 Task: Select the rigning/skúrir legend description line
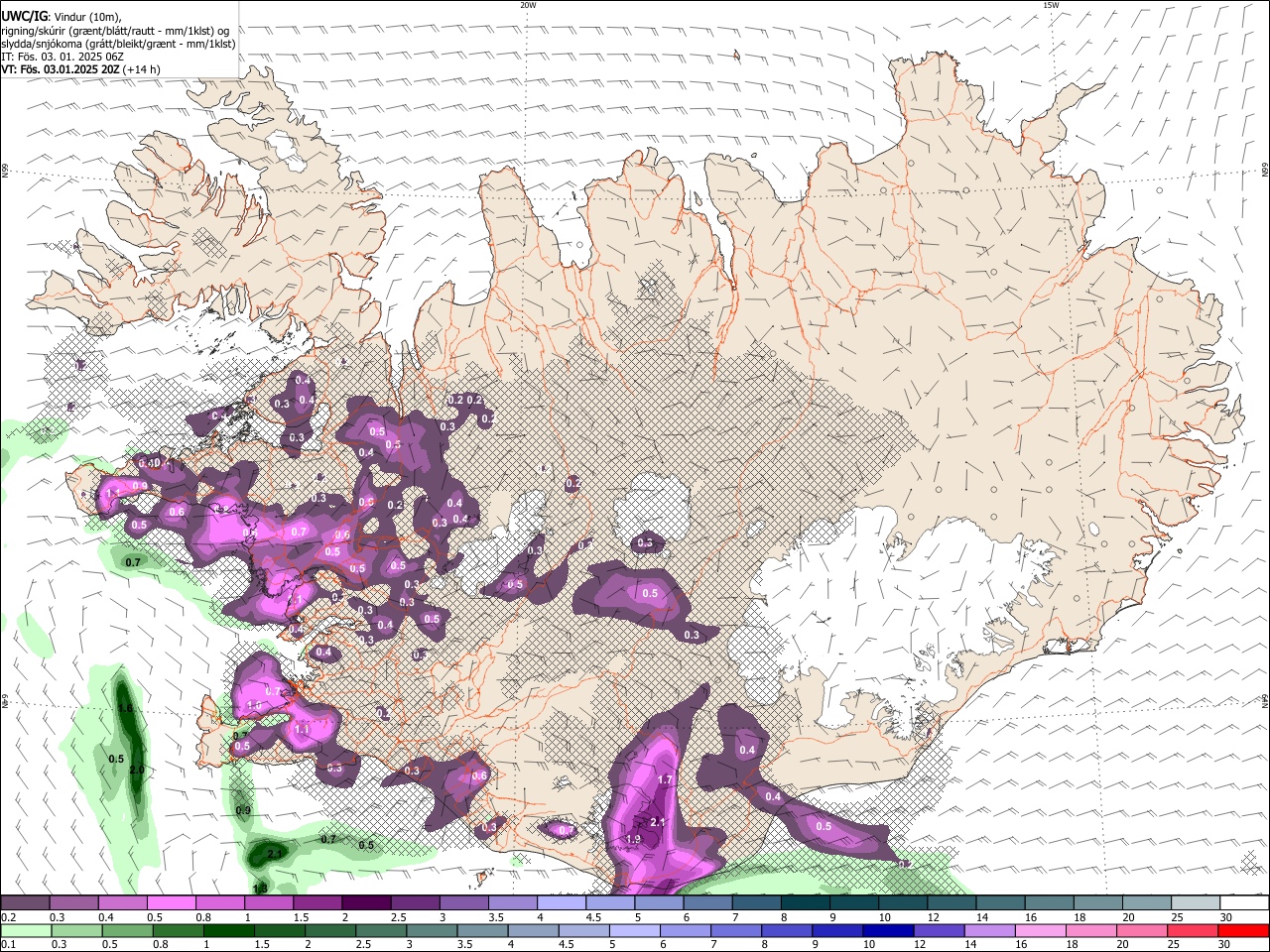115,31
